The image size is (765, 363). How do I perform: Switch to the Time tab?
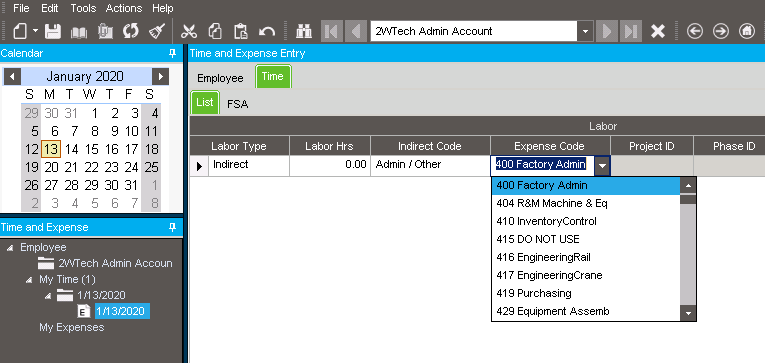point(273,77)
